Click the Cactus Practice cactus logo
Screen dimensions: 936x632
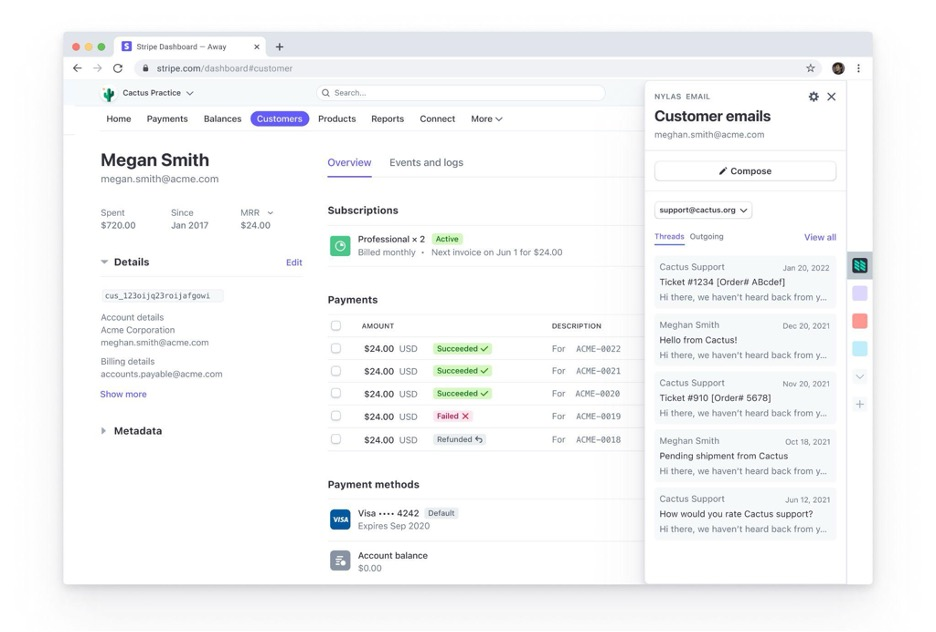coord(109,94)
